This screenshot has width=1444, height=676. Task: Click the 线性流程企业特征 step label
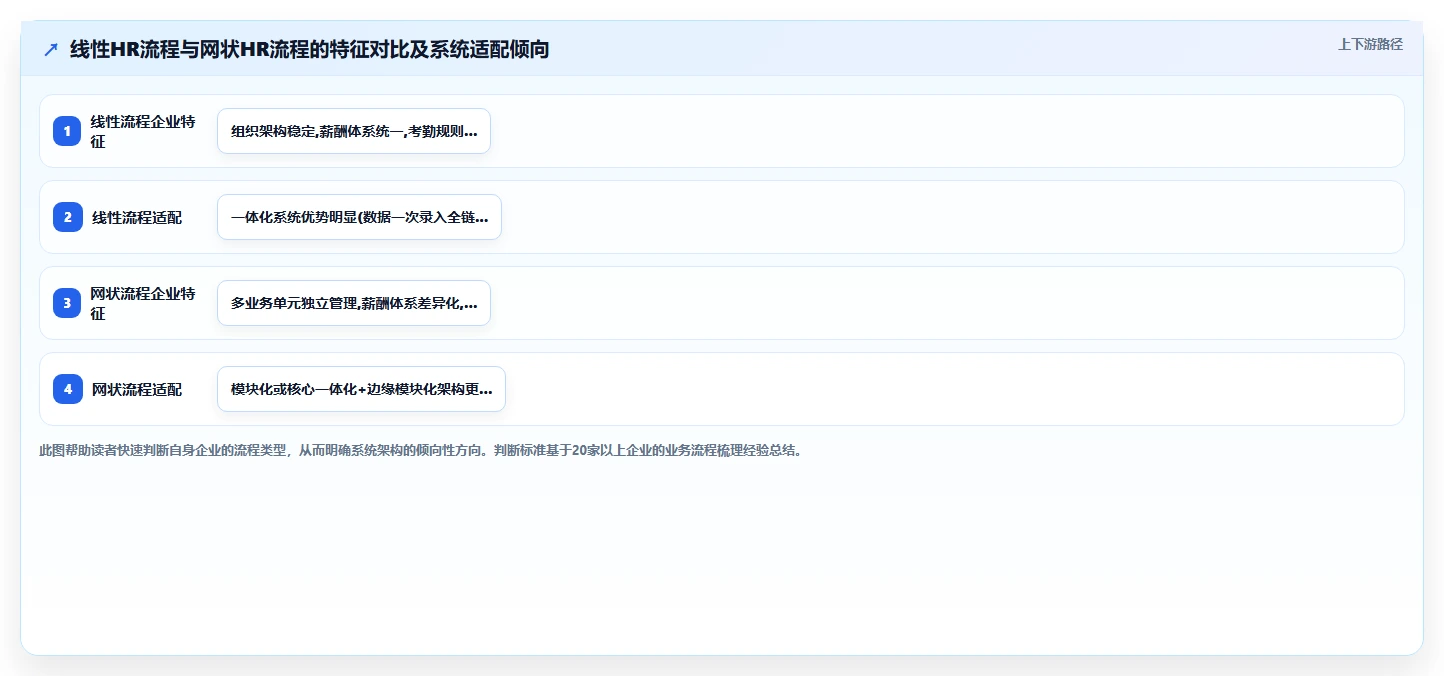[143, 131]
